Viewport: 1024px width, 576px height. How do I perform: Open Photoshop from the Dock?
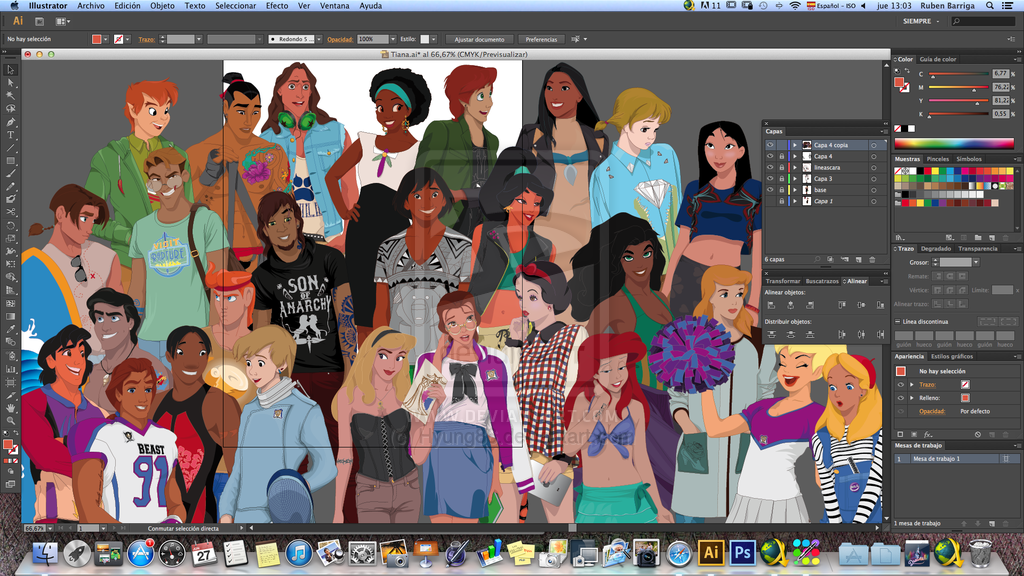tap(742, 552)
